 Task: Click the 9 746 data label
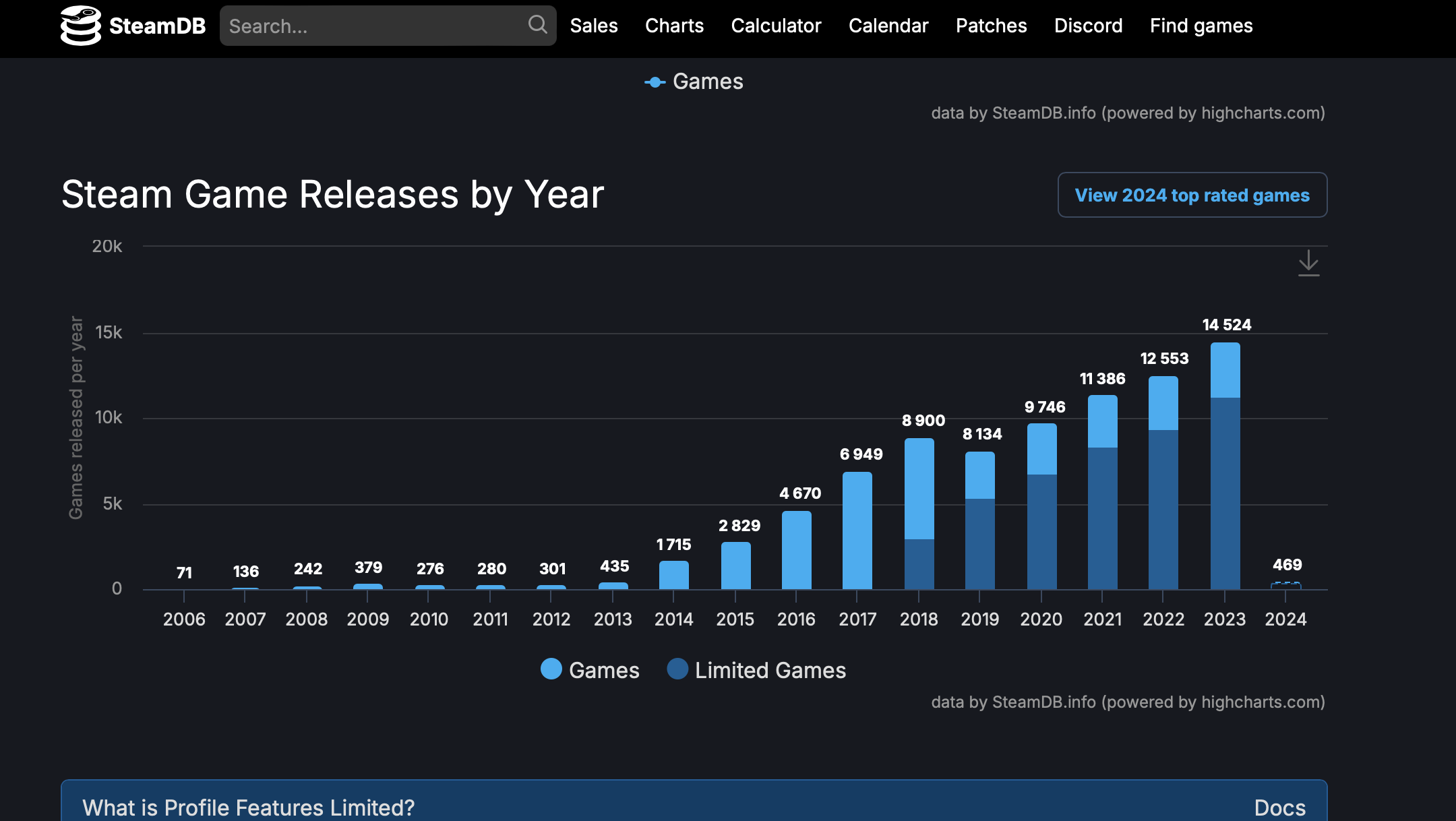(x=1045, y=407)
